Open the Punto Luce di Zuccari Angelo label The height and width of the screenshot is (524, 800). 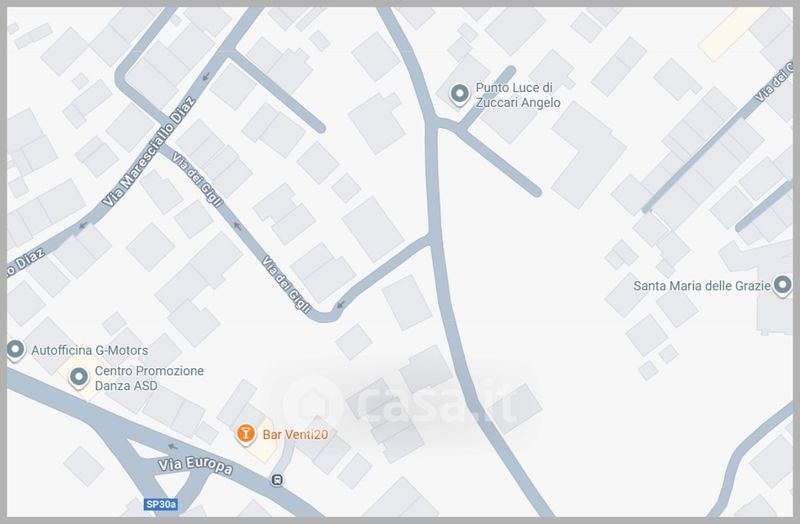coord(518,95)
